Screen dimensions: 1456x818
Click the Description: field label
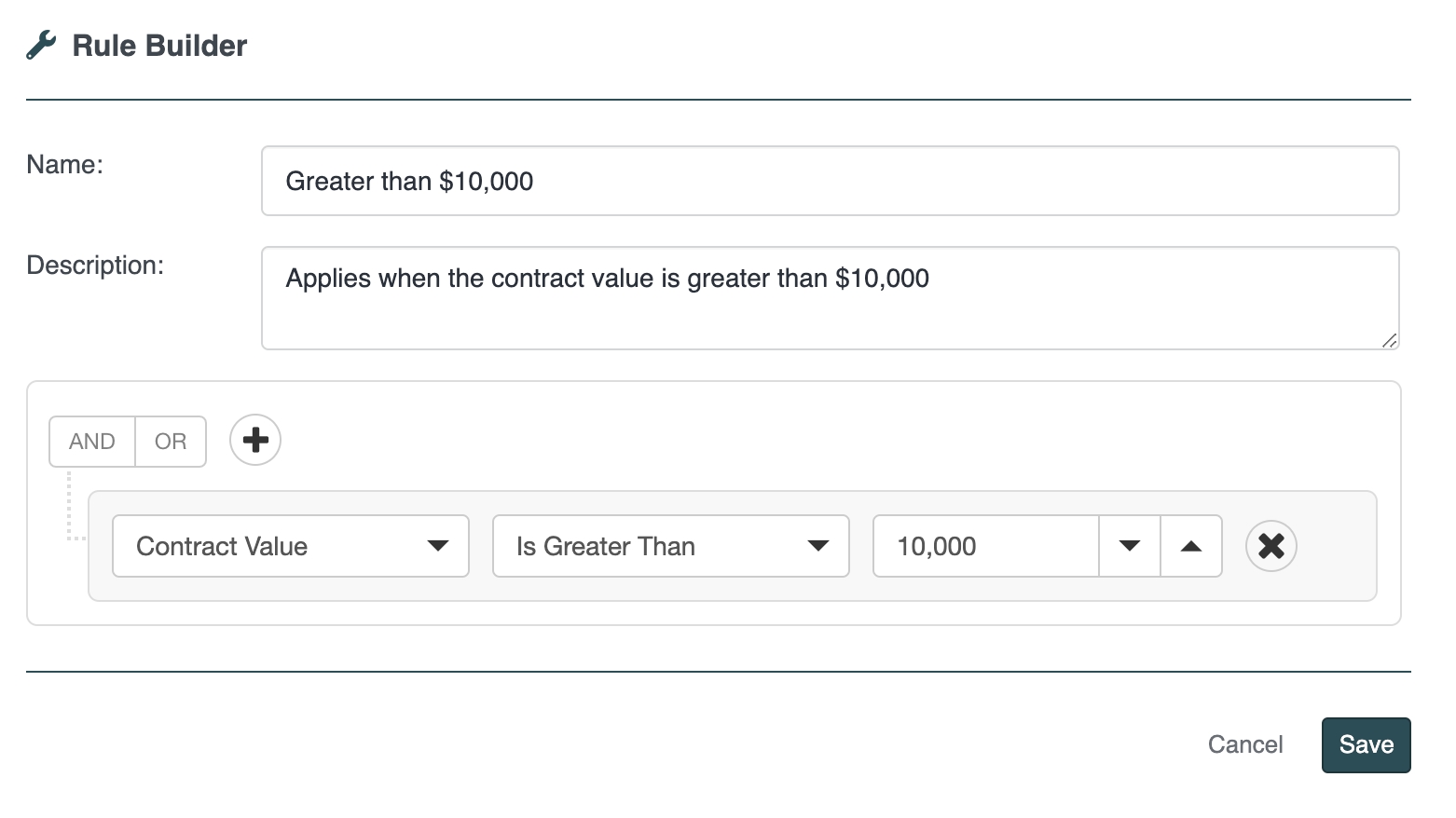click(95, 266)
